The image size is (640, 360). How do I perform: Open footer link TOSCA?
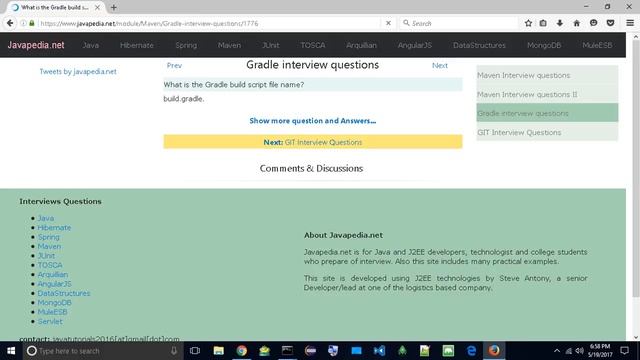pyautogui.click(x=50, y=265)
